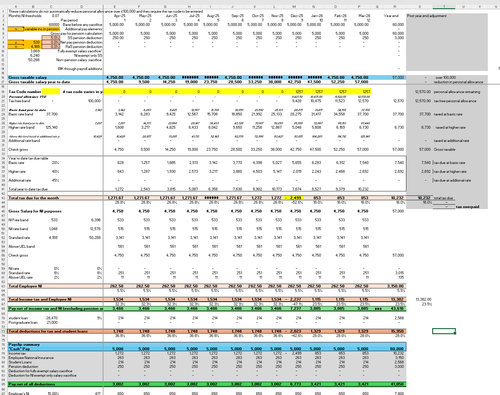
Task: Select the 'Student Loans' payslip row label
Action: [20, 362]
